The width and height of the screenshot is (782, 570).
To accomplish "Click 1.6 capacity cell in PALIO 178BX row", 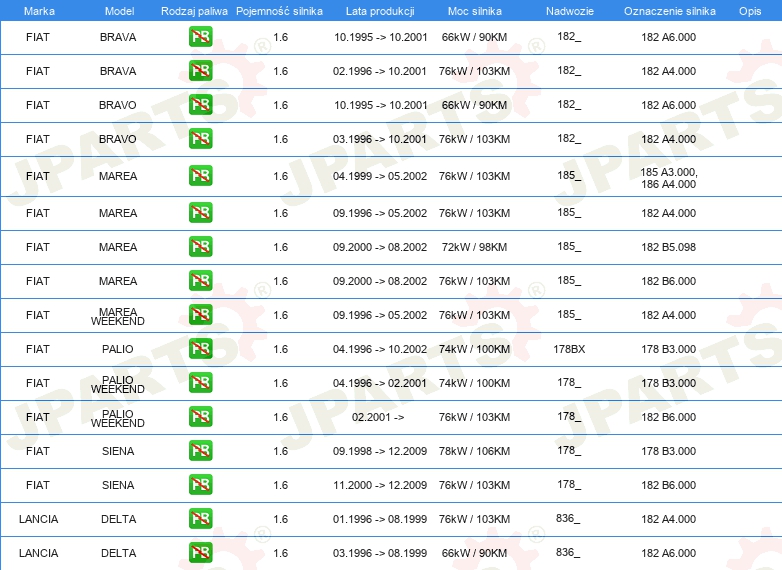I will point(280,349).
